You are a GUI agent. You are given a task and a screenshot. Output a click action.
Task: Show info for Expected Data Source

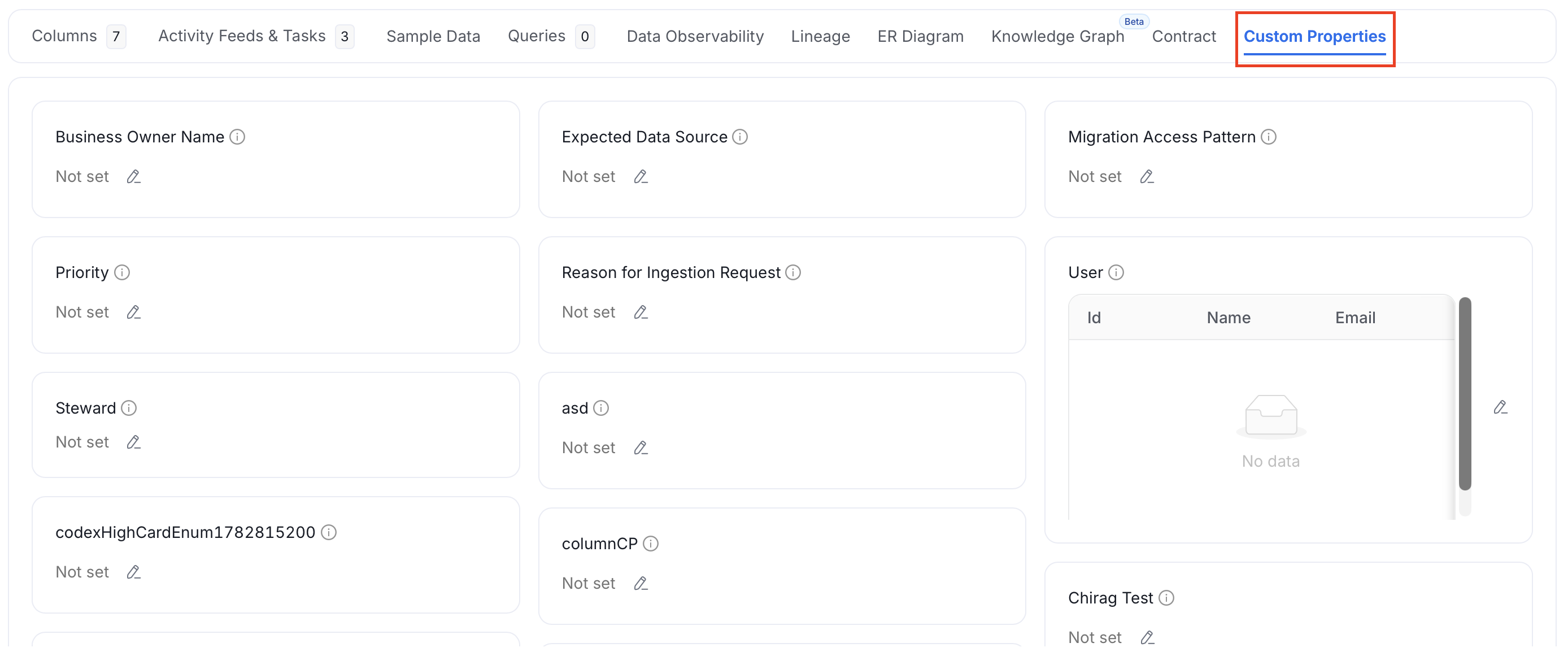coord(739,137)
